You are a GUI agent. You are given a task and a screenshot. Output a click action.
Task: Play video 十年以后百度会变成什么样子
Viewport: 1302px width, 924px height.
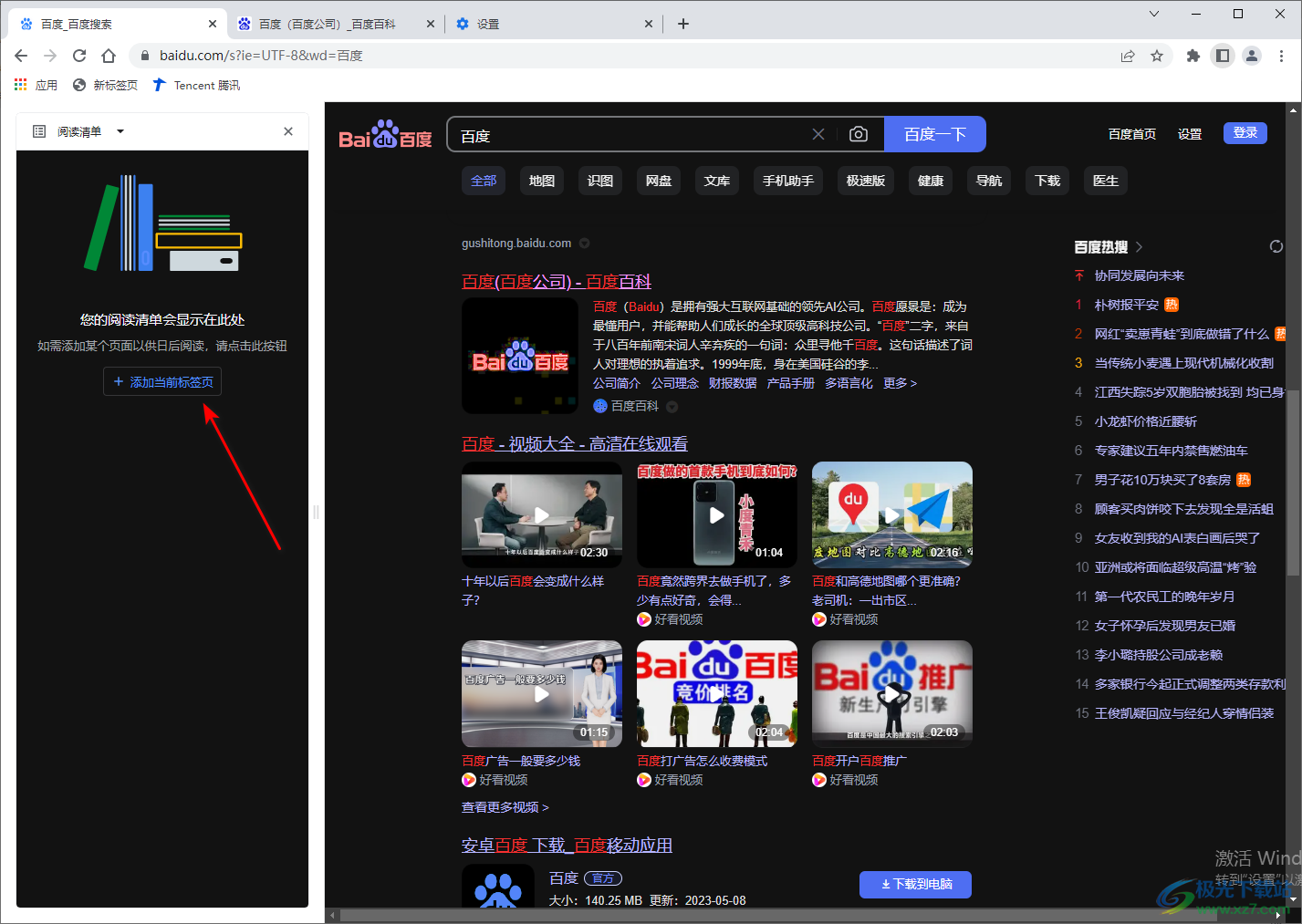542,514
